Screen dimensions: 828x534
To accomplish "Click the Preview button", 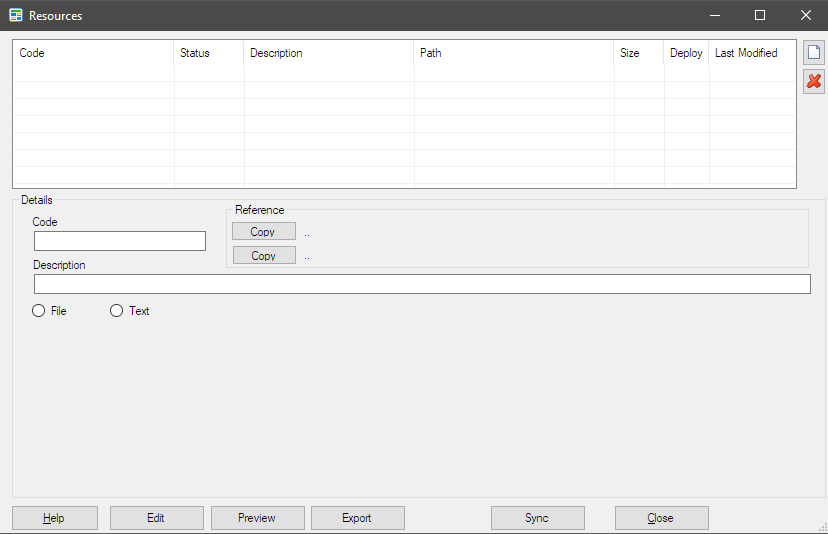I will pos(258,518).
